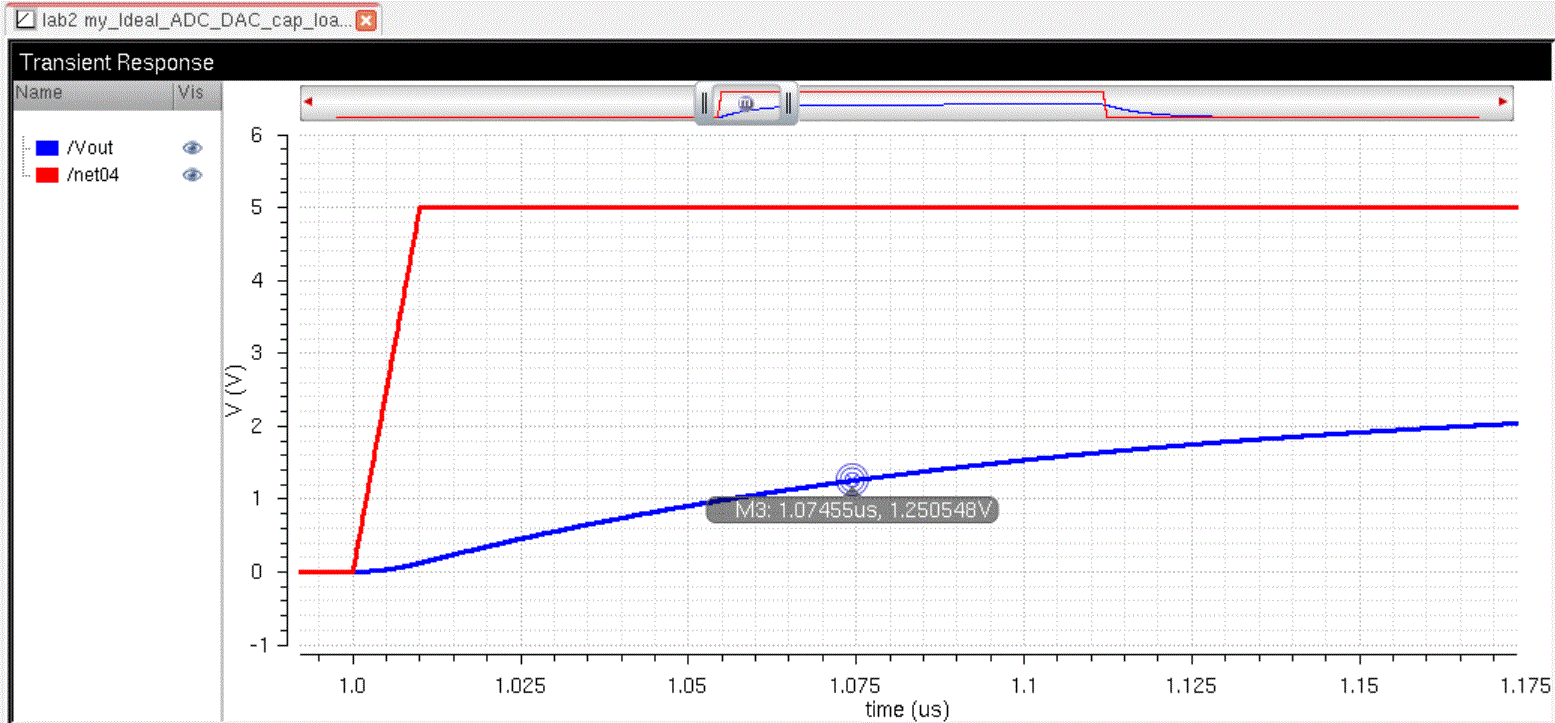Hide the /Vout trace via eye icon
The height and width of the screenshot is (723, 1555).
click(x=192, y=148)
